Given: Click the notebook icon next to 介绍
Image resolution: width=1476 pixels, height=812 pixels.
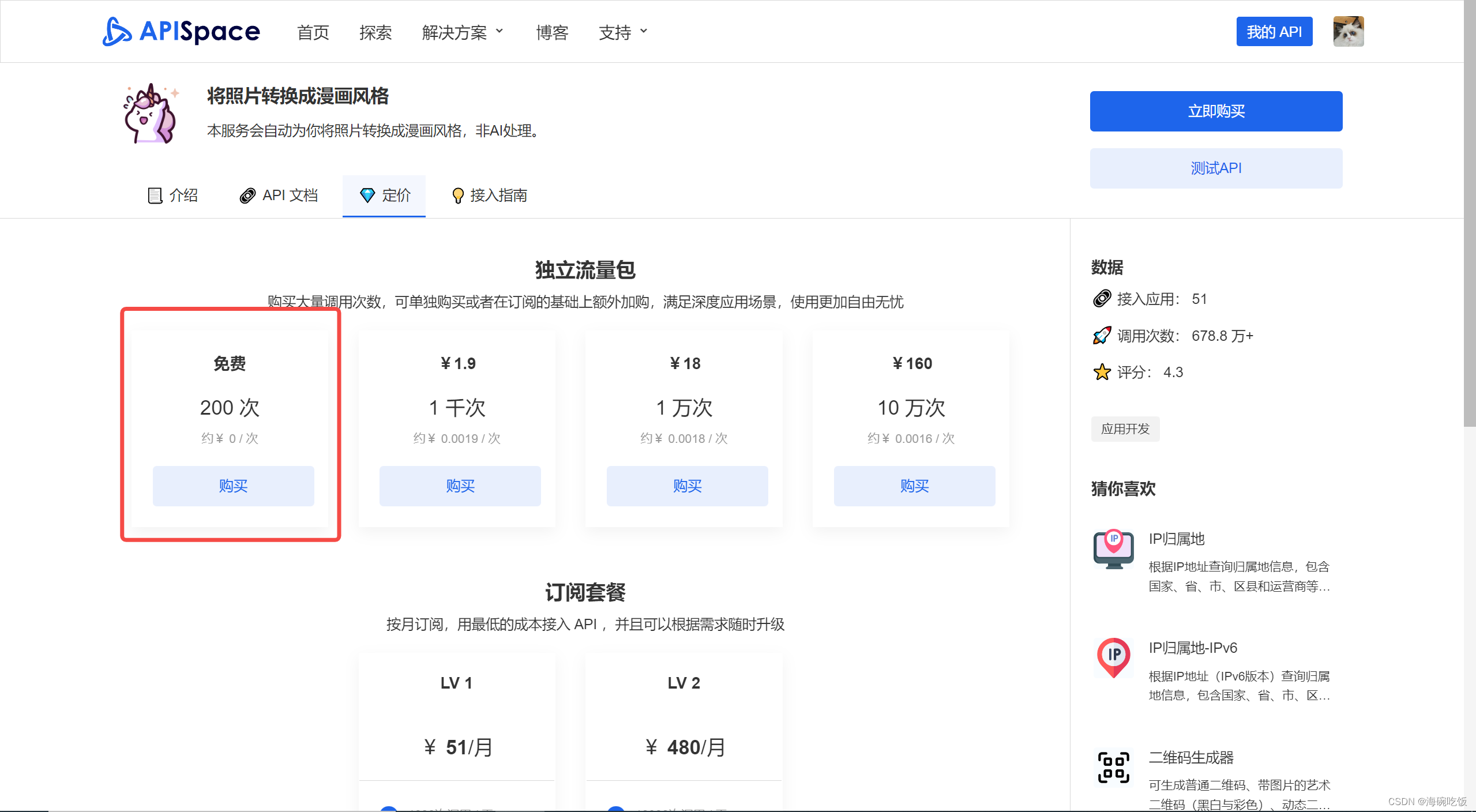Looking at the screenshot, I should coord(155,196).
